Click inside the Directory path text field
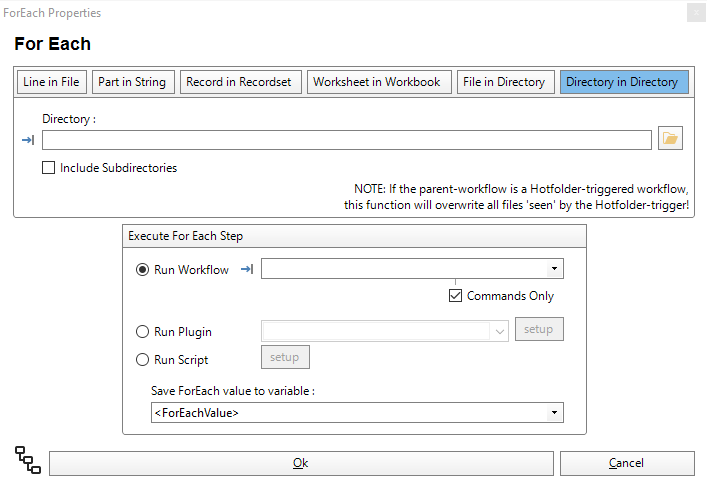This screenshot has width=707, height=488. pyautogui.click(x=346, y=140)
